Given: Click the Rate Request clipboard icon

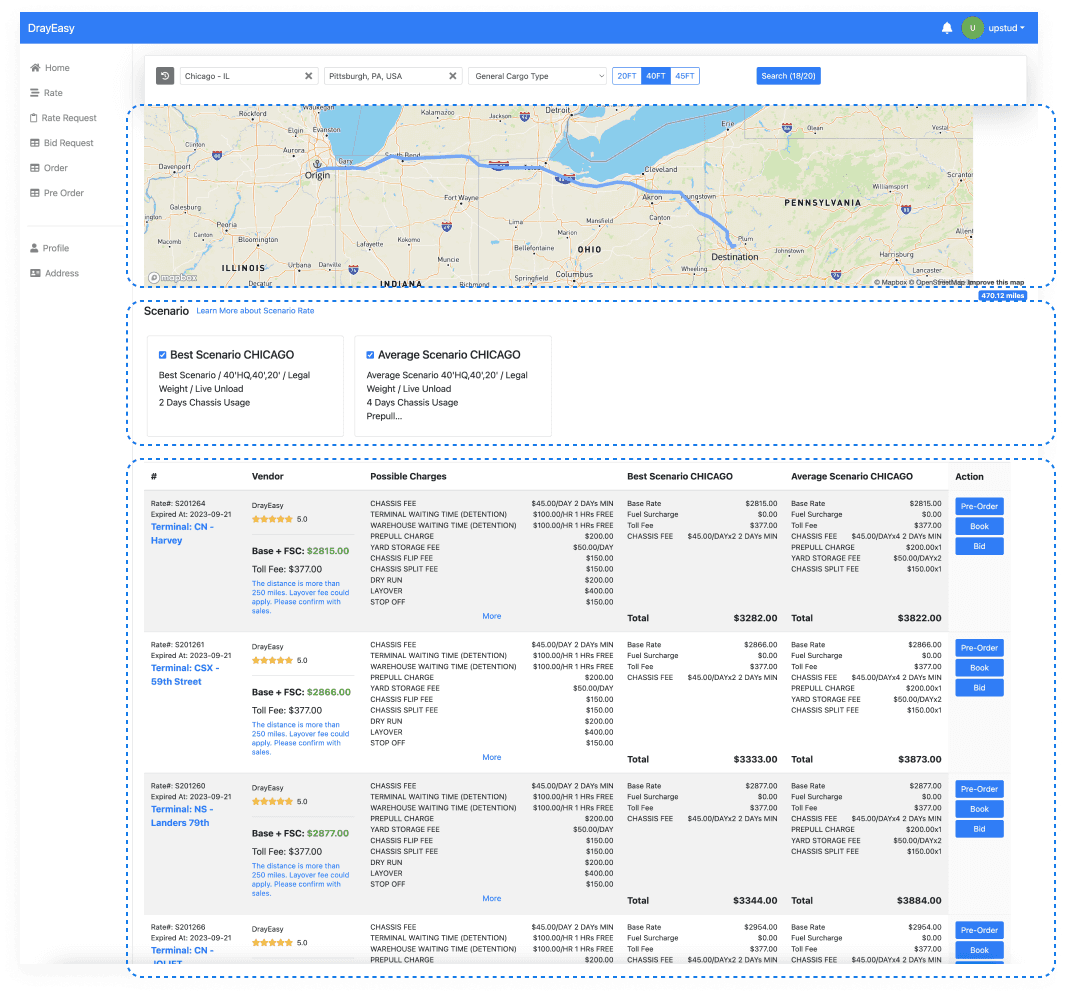Looking at the screenshot, I should click(34, 117).
